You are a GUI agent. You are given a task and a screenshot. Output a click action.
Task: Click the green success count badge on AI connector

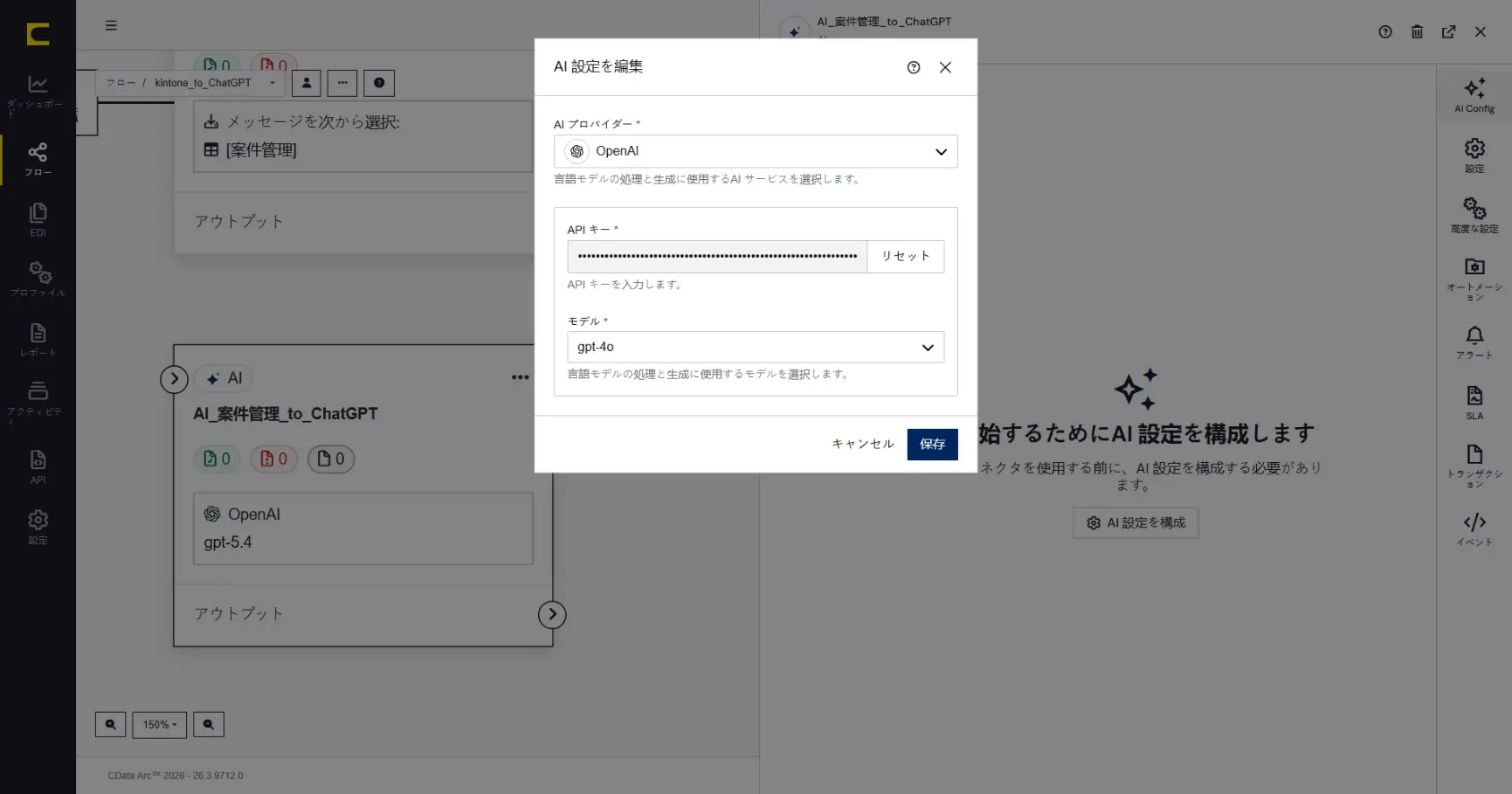[x=217, y=459]
